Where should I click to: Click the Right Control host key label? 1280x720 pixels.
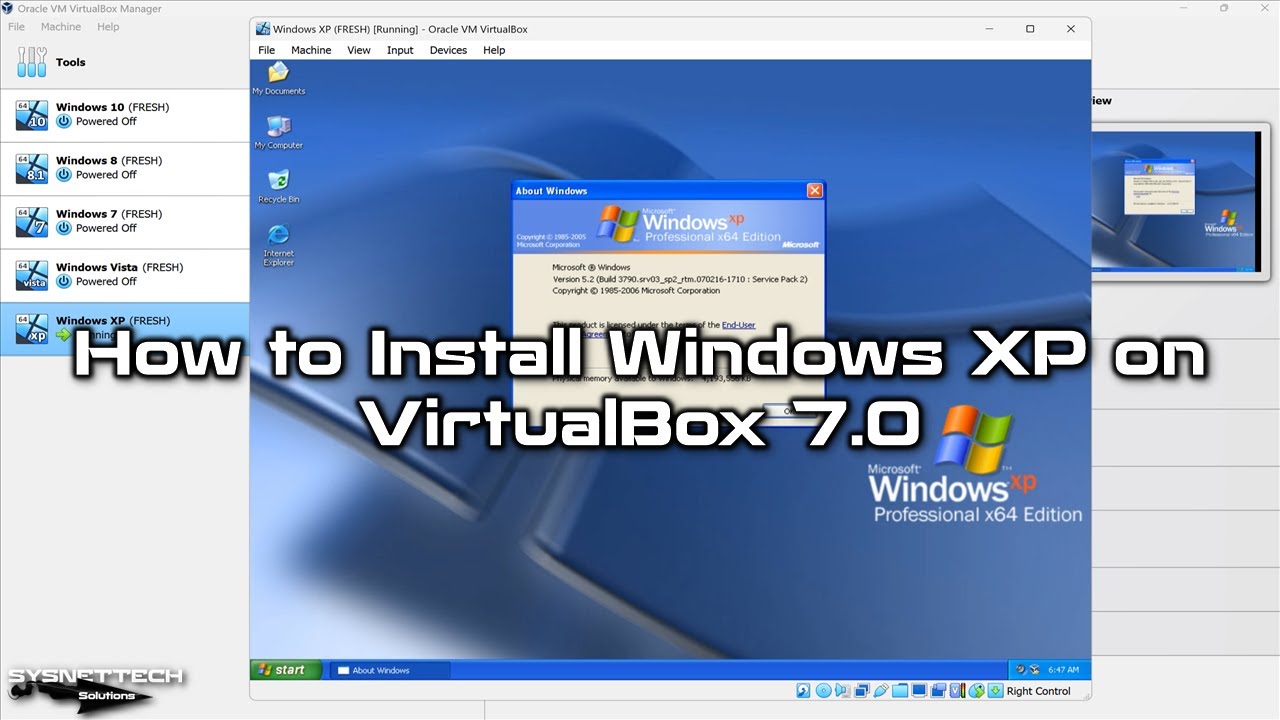click(x=1038, y=691)
